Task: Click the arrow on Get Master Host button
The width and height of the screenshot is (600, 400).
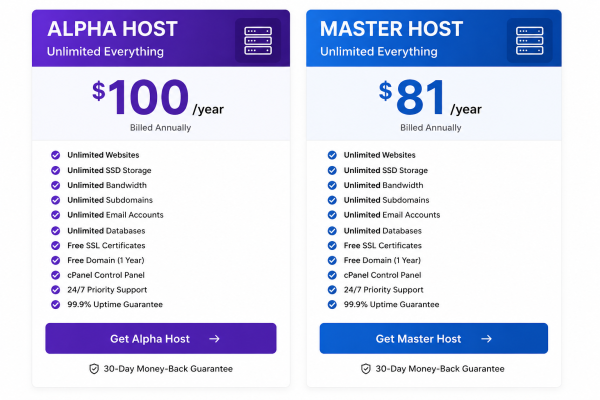Action: (486, 339)
